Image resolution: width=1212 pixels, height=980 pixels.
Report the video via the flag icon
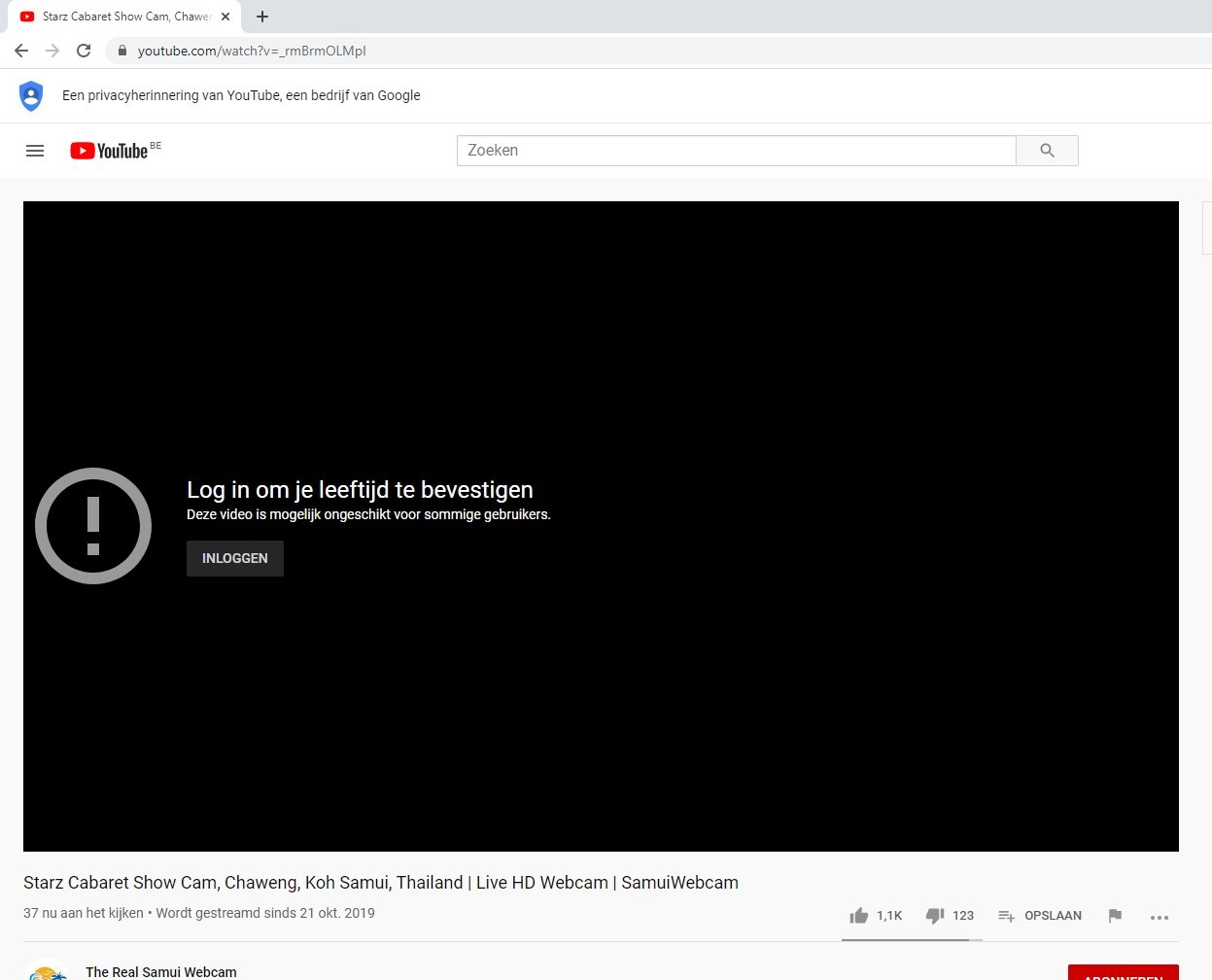[x=1114, y=915]
